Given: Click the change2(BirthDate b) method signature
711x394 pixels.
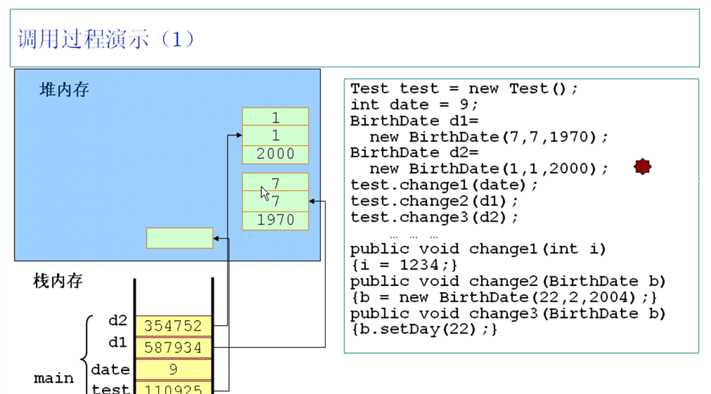Looking at the screenshot, I should point(508,282).
